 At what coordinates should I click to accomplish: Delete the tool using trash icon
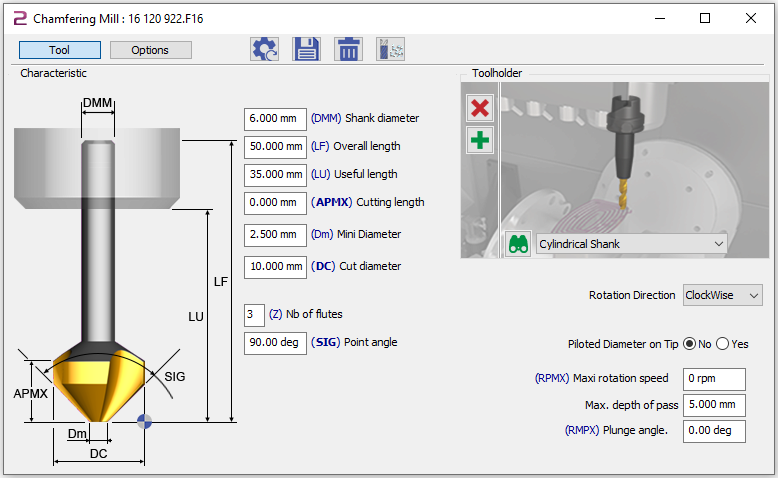(348, 50)
